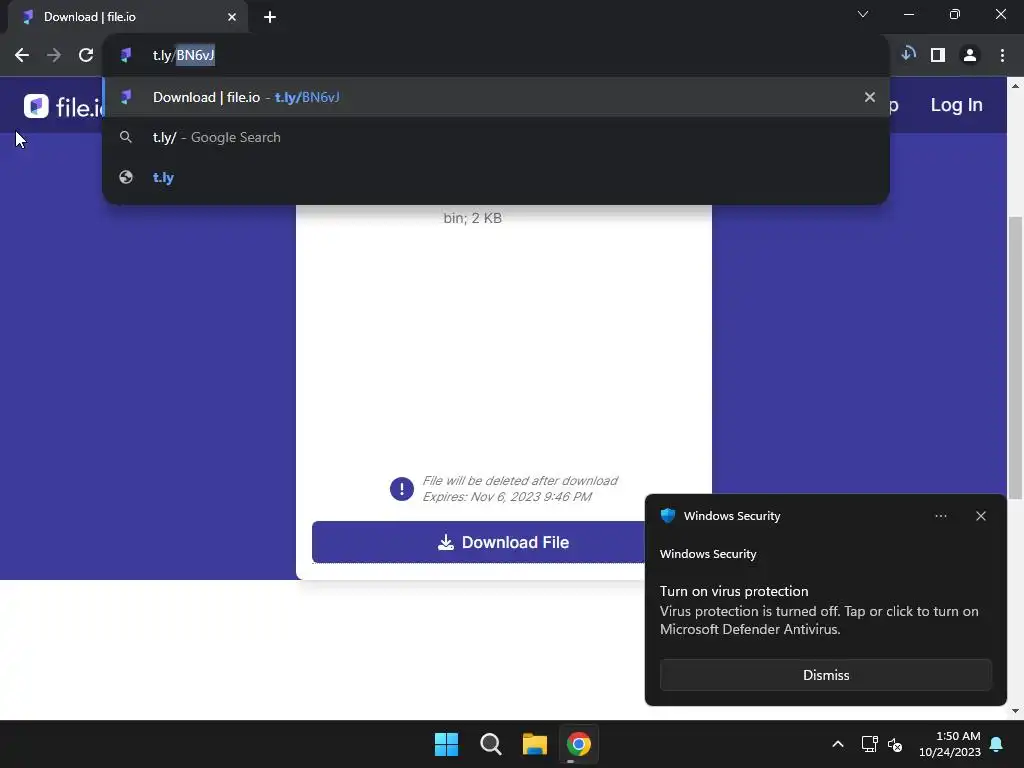Image resolution: width=1024 pixels, height=768 pixels.
Task: Click the Log In link
Action: pos(956,105)
